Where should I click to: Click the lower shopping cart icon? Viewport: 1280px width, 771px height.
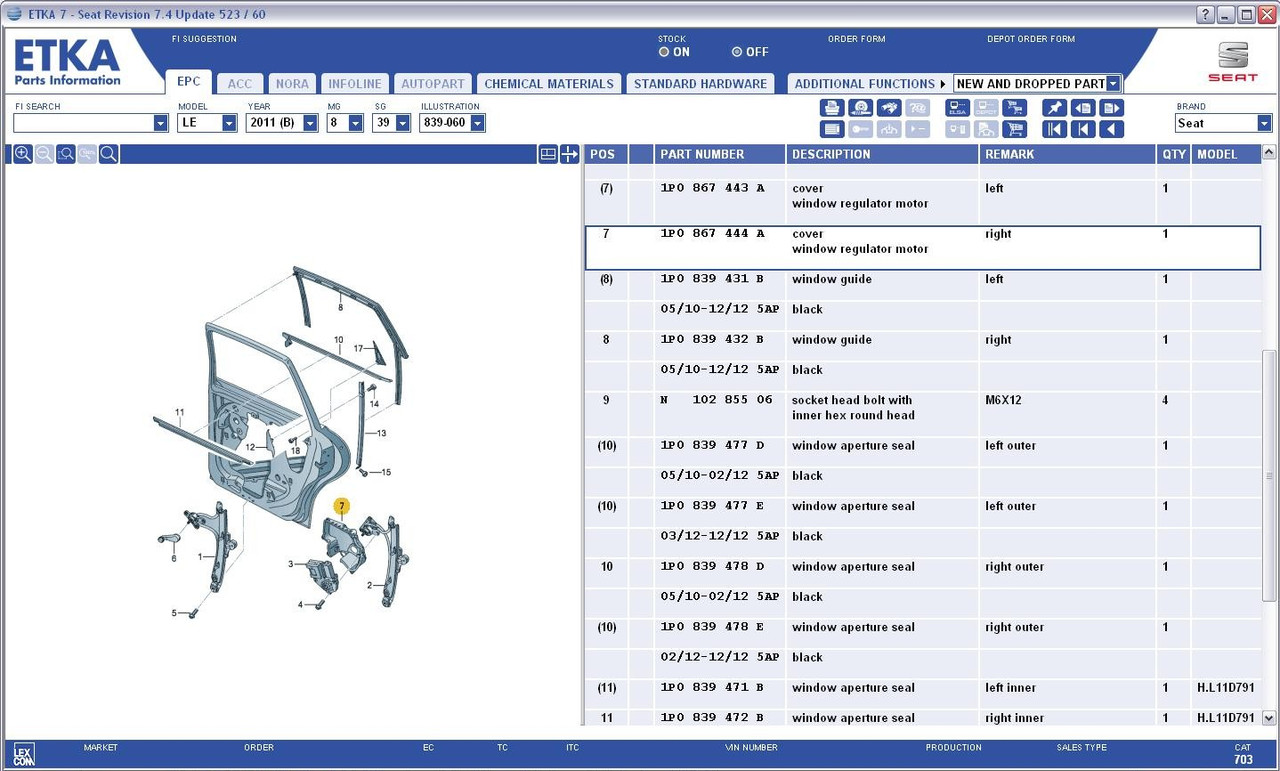click(1014, 129)
